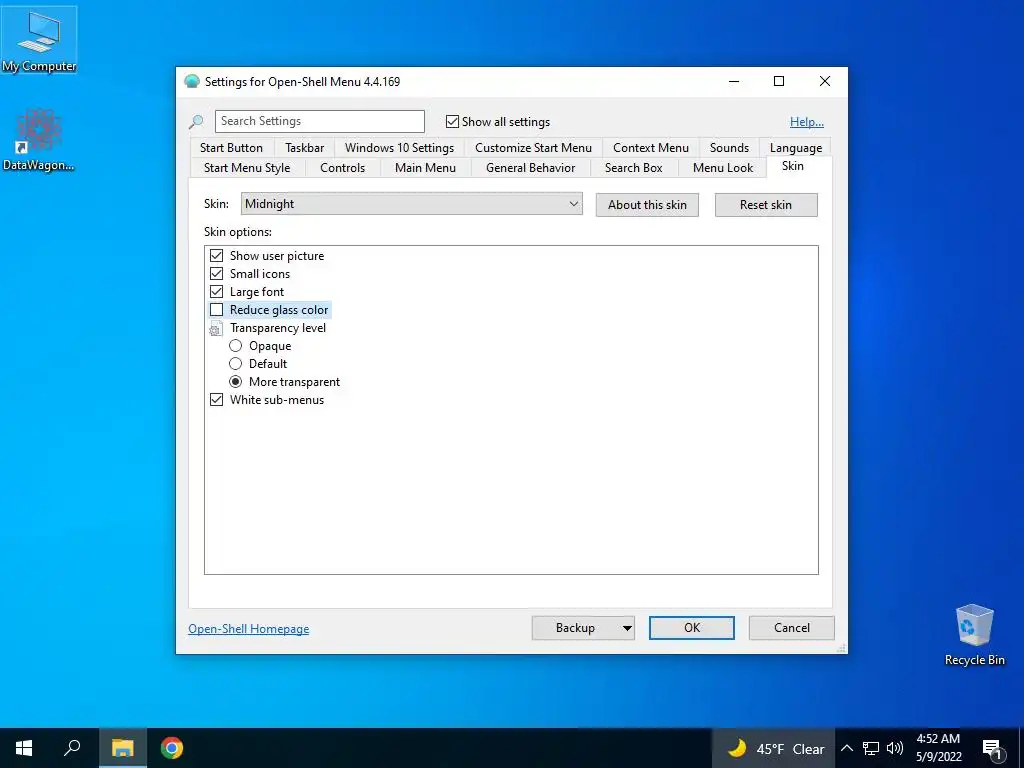Uncheck the Large font option
Screen dimensions: 1024x768
point(216,291)
